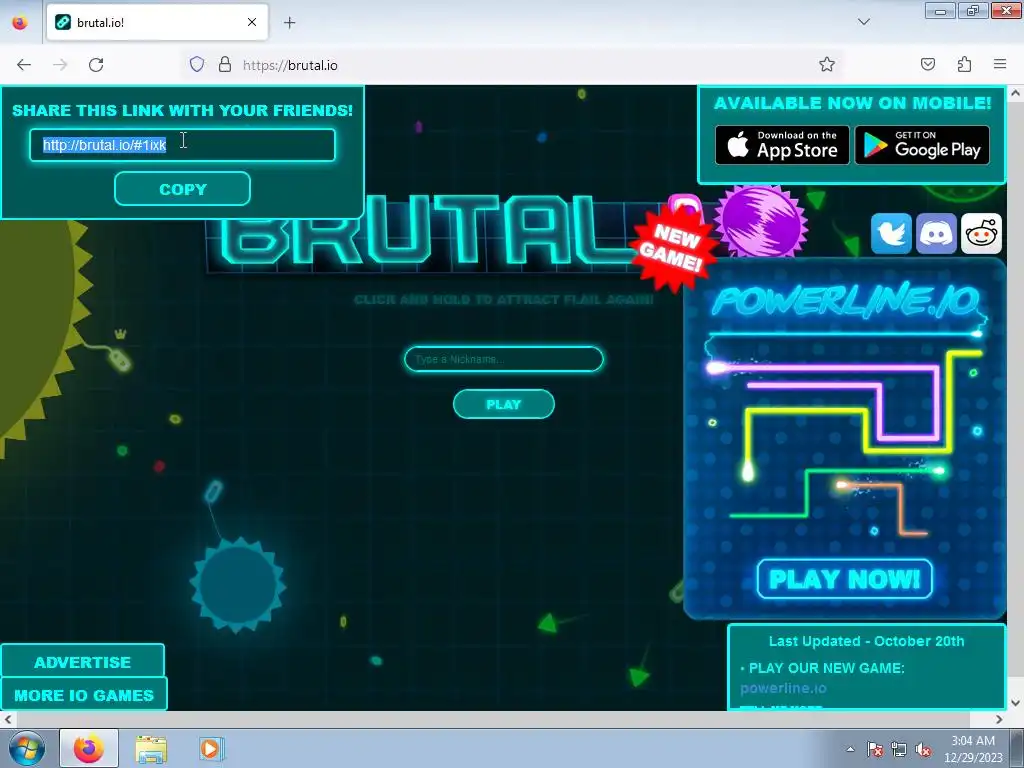Open MORE IO GAMES button
1024x768 pixels.
pos(84,694)
